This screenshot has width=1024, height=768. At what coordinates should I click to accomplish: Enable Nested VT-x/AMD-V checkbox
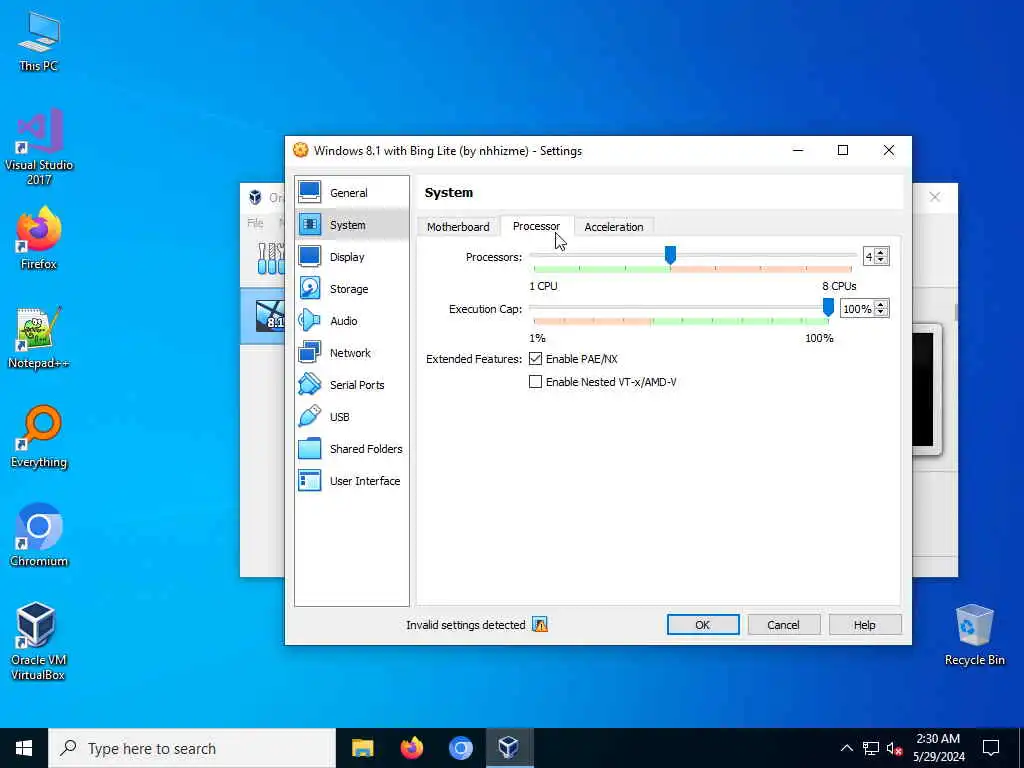pyautogui.click(x=536, y=381)
